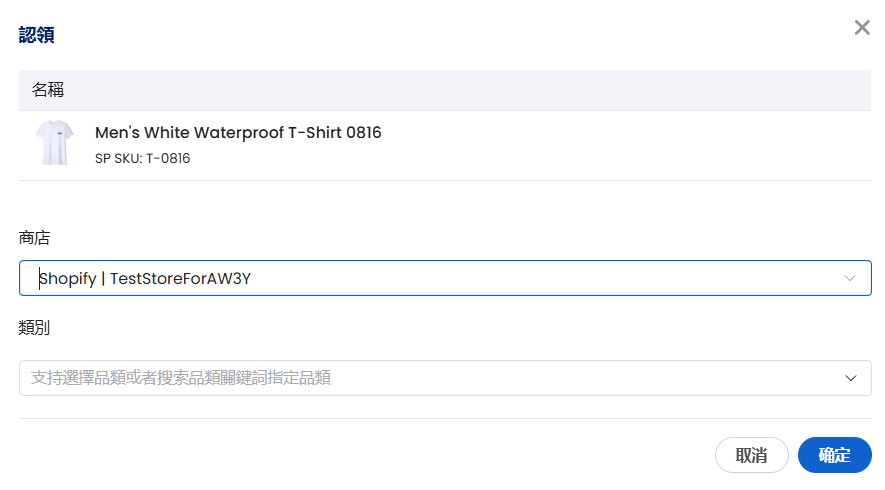This screenshot has height=490, width=885.
Task: Select the SP SKU: T-0816 text
Action: (x=142, y=158)
